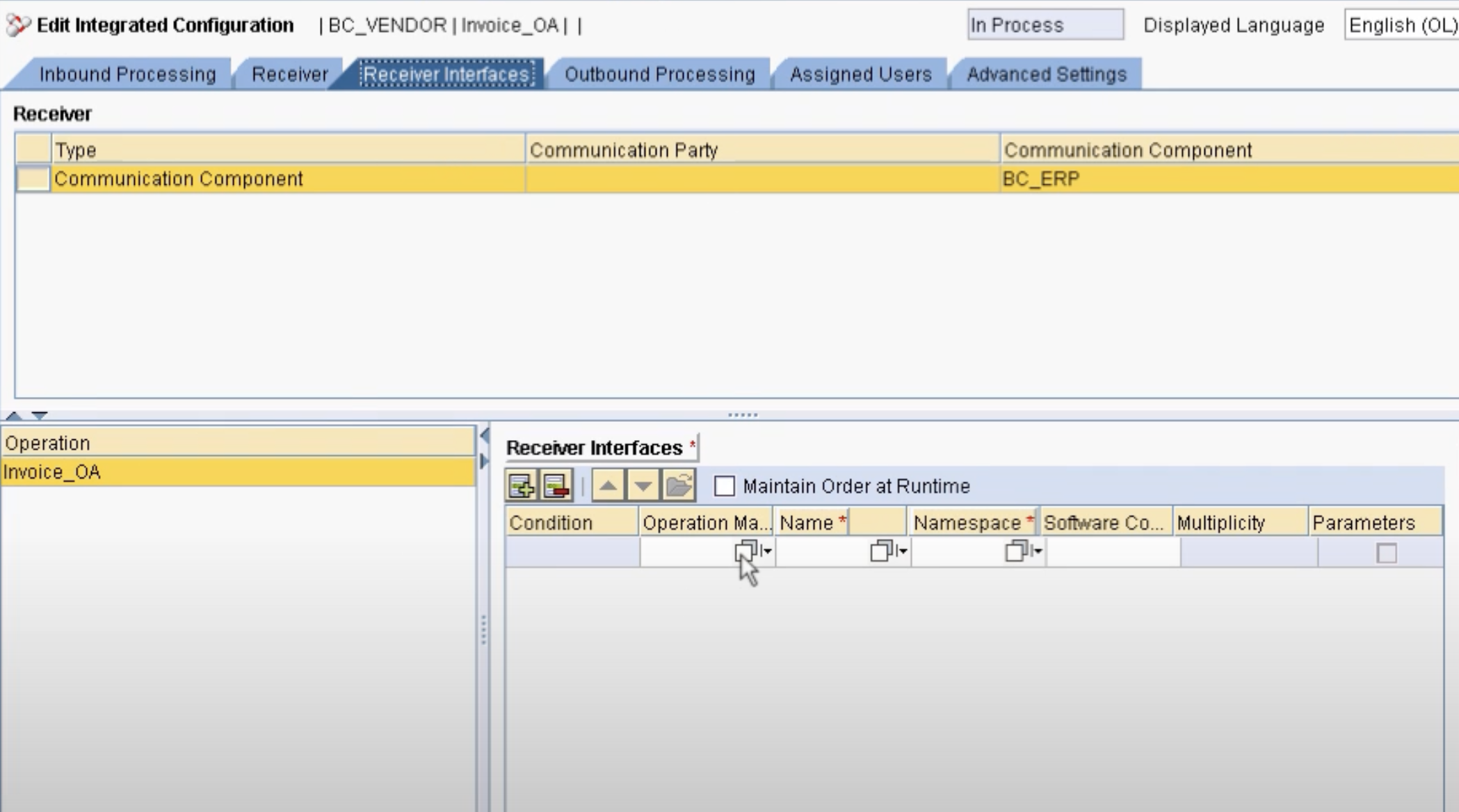Open the Advanced Settings tab
The height and width of the screenshot is (812, 1459).
point(1046,74)
